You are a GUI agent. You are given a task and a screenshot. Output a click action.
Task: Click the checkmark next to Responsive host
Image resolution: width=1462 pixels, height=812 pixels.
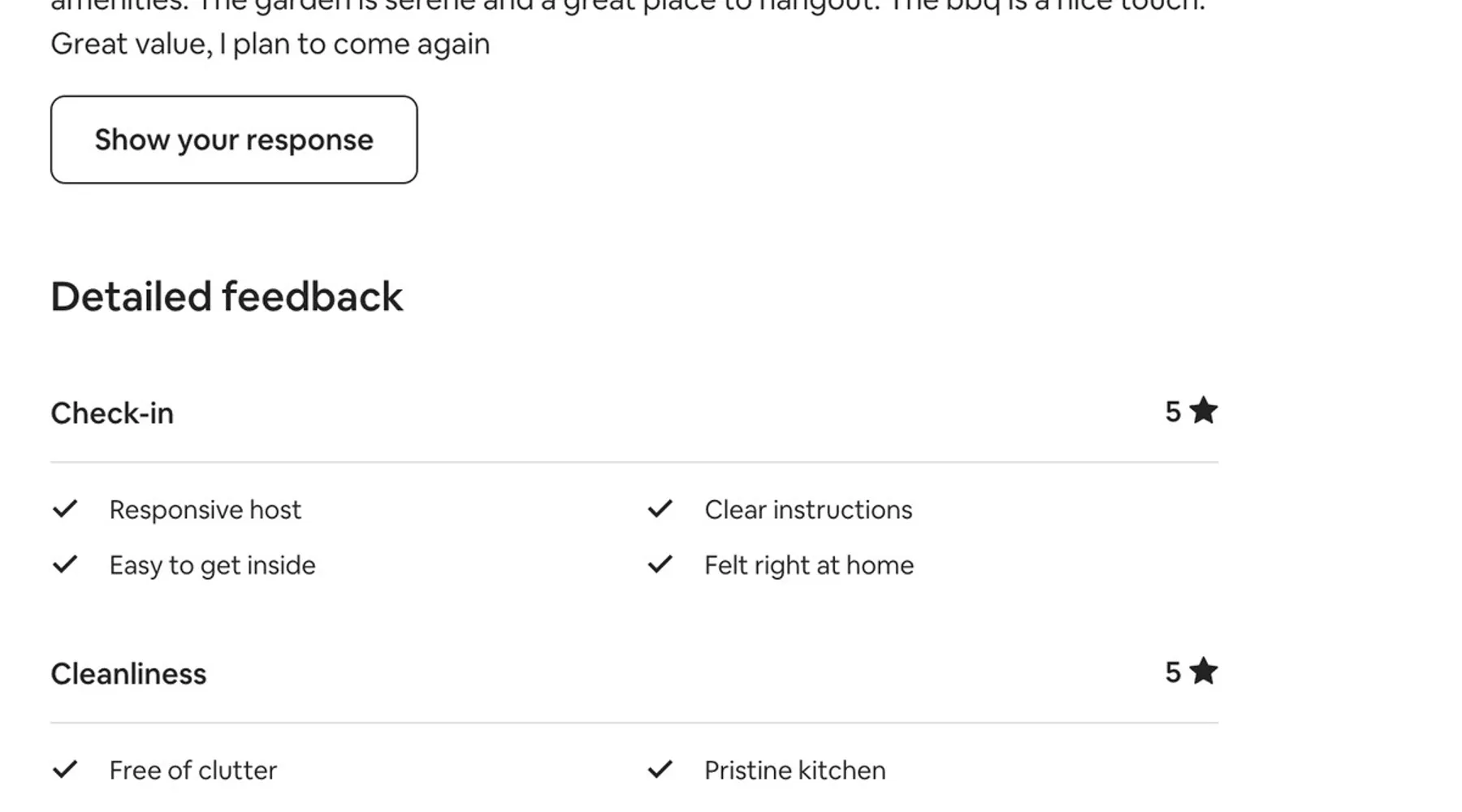point(65,509)
